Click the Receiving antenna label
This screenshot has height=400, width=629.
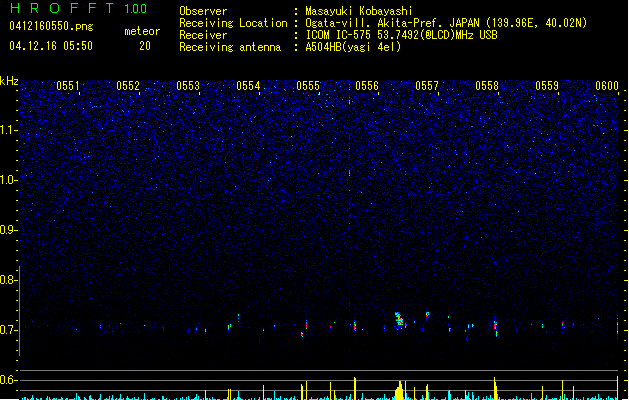coord(230,47)
